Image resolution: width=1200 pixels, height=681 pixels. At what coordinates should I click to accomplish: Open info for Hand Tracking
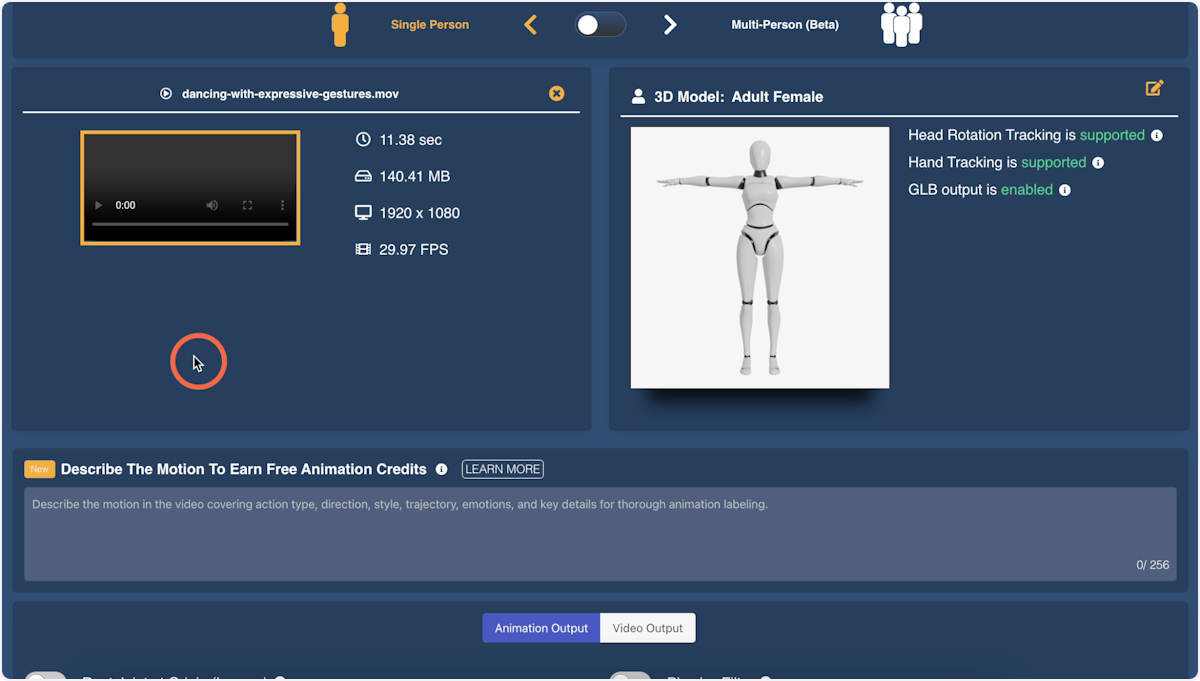pos(1098,162)
